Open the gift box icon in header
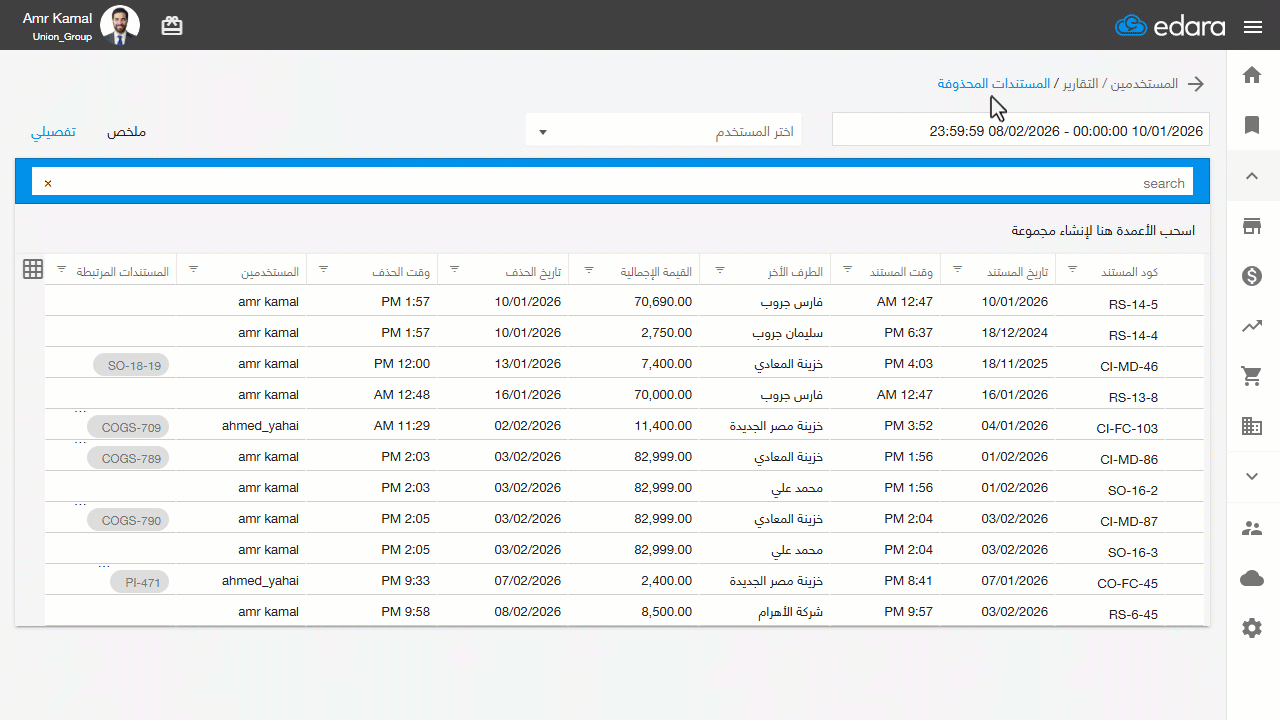This screenshot has width=1280, height=720. pos(172,26)
